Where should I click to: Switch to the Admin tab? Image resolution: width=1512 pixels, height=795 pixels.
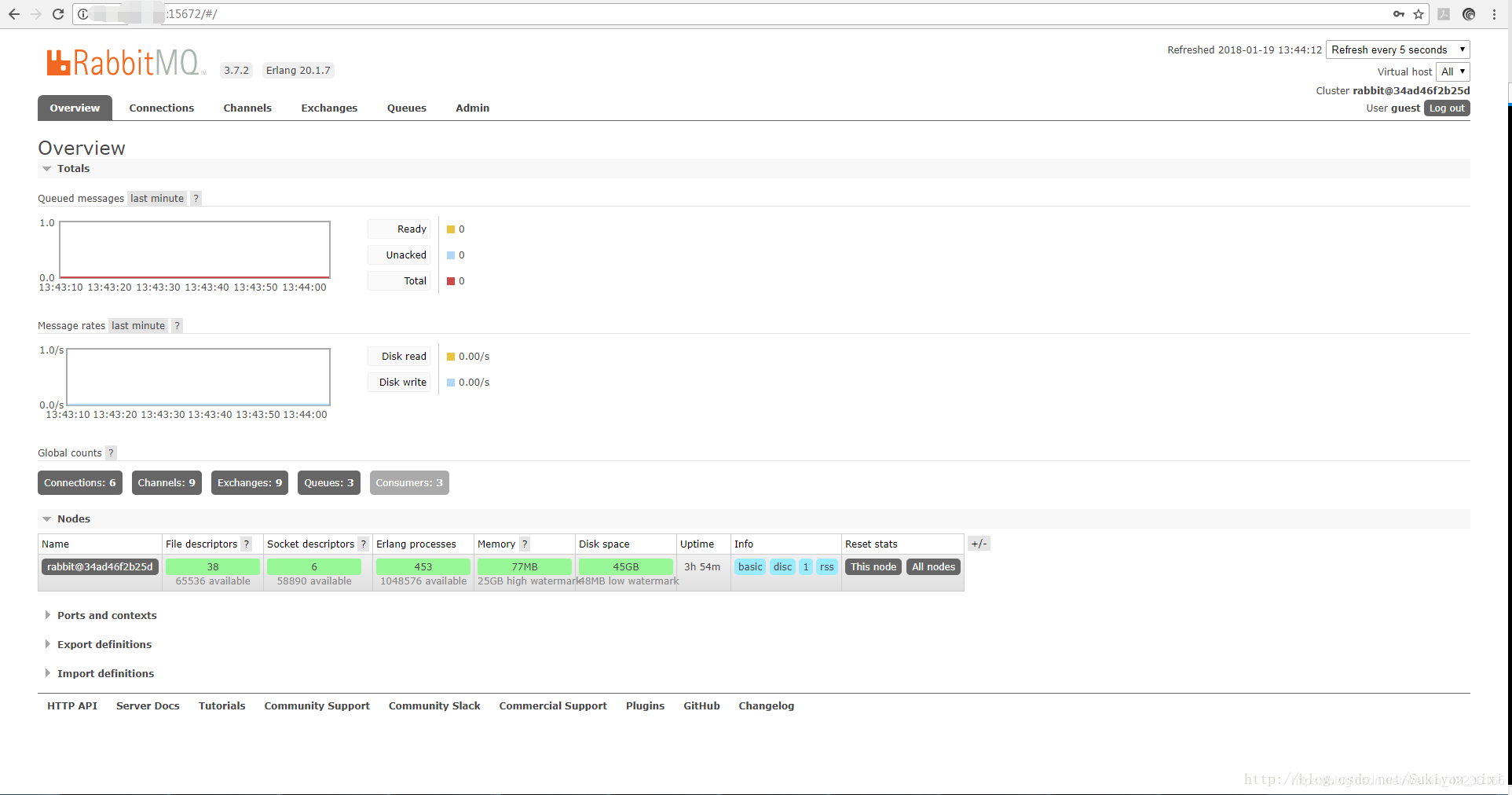(473, 108)
